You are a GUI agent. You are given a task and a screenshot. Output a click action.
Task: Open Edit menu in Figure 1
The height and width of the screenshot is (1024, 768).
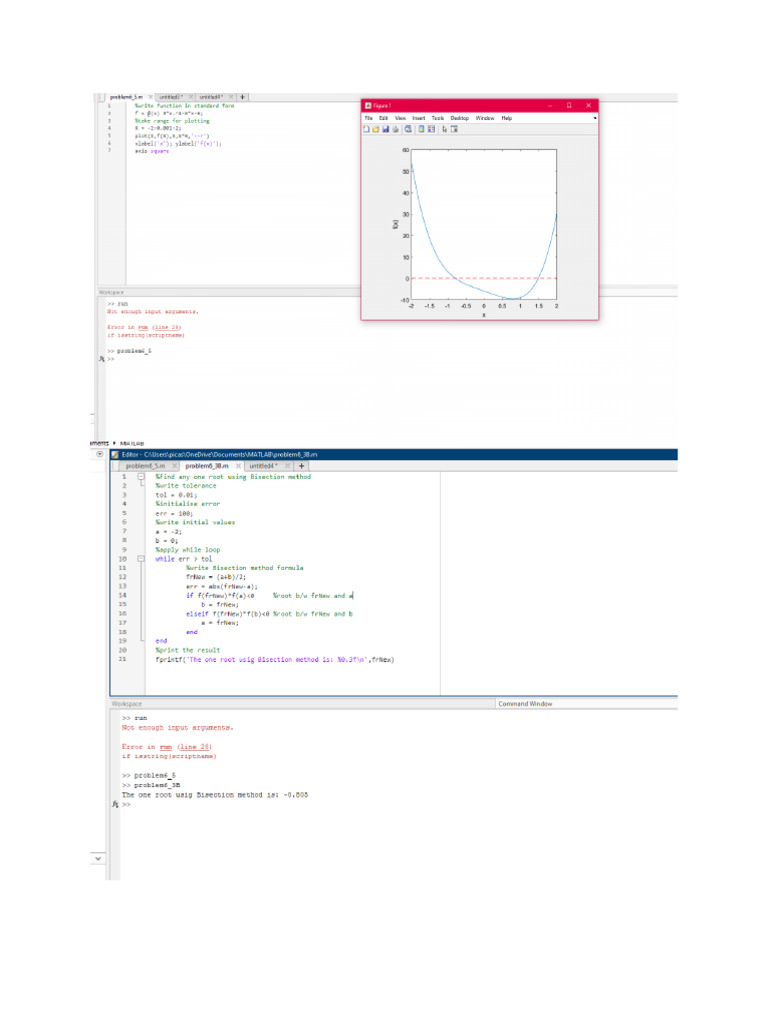pos(383,118)
